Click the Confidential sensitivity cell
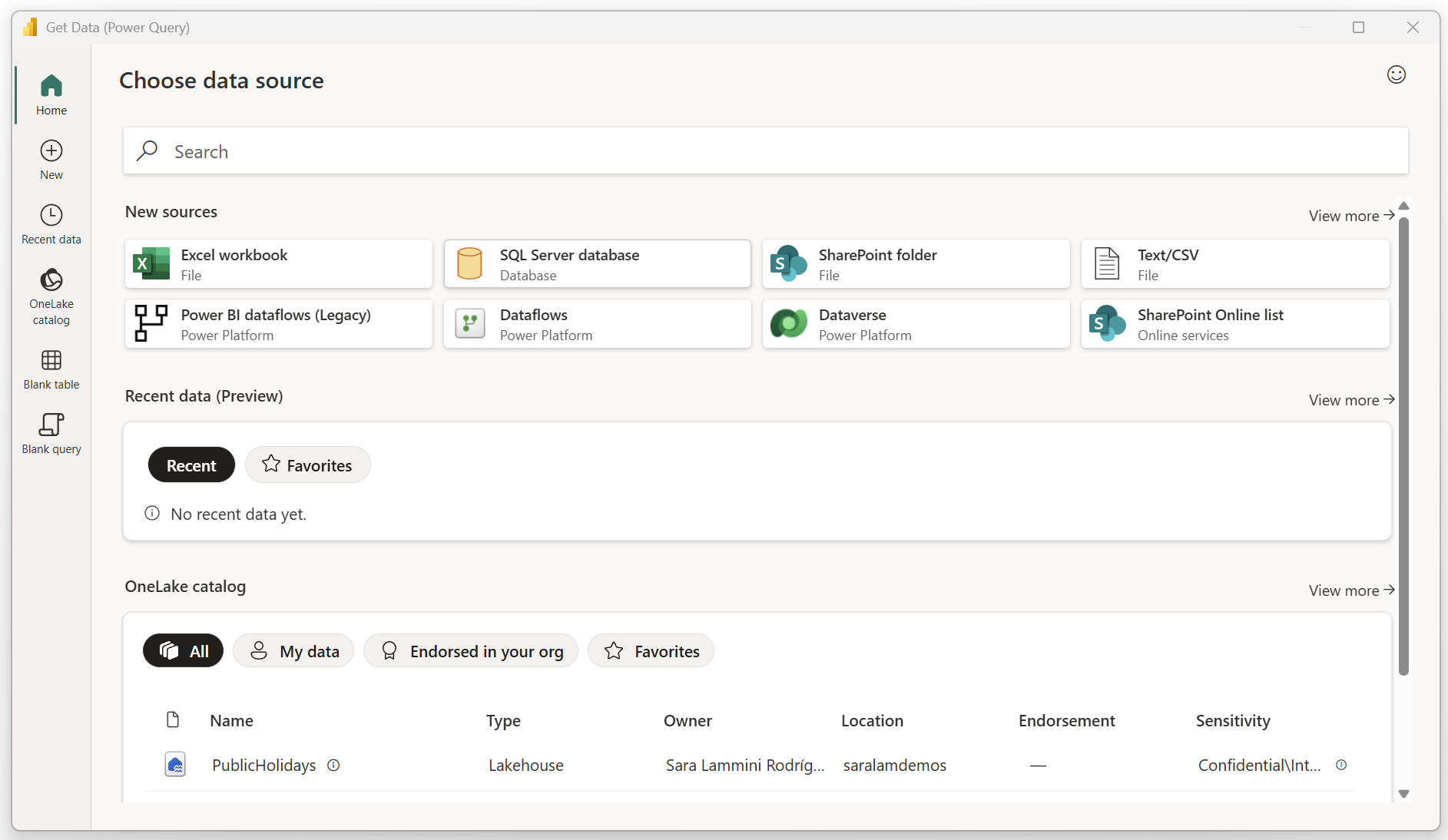 click(x=1260, y=765)
